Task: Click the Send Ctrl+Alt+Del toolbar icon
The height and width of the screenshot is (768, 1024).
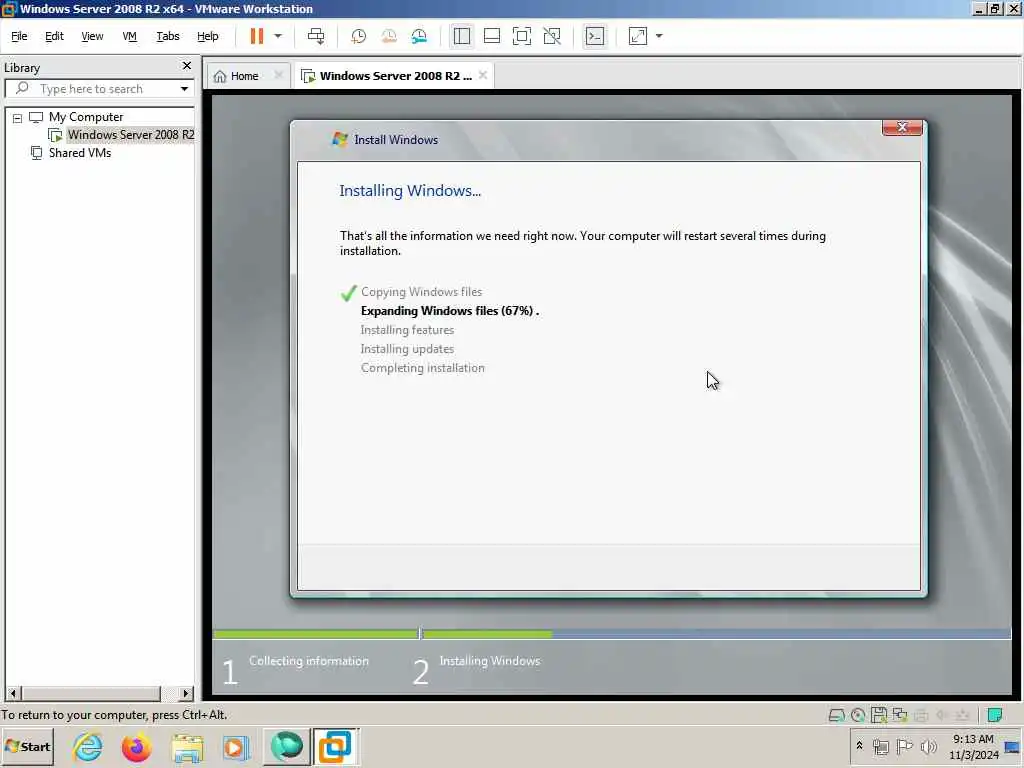Action: (316, 36)
